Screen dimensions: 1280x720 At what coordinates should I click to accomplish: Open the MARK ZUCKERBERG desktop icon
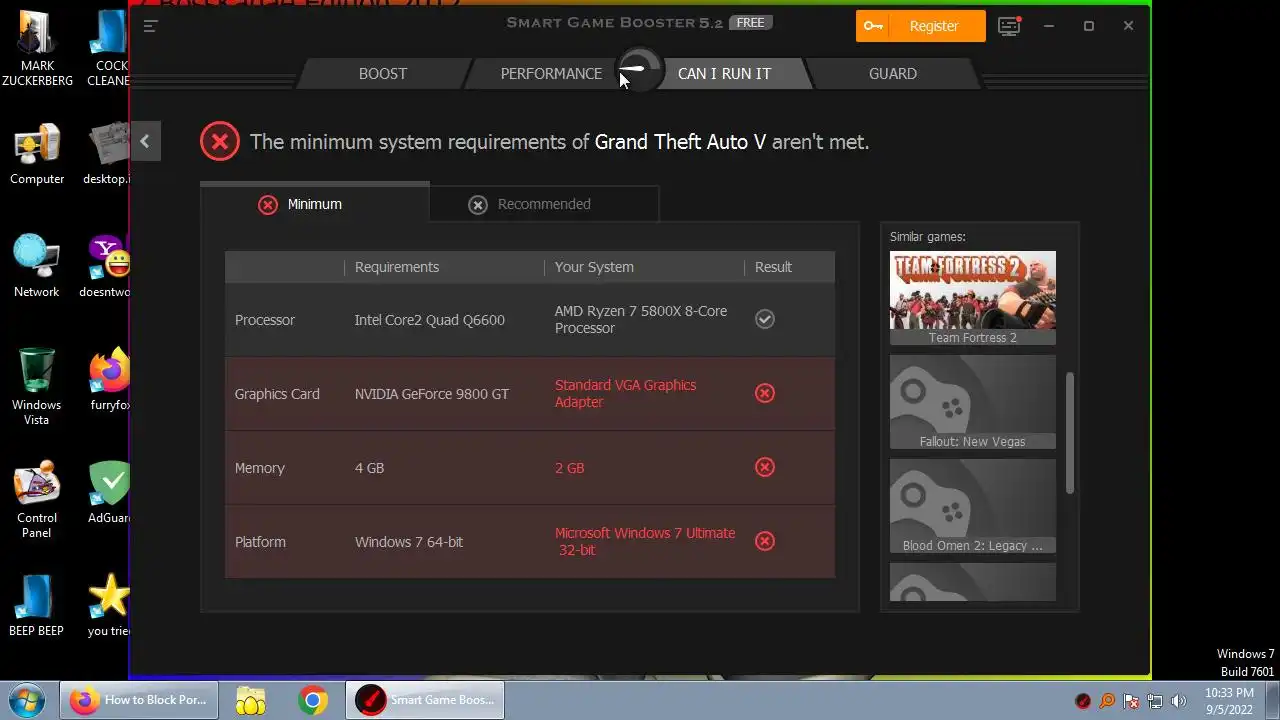37,48
